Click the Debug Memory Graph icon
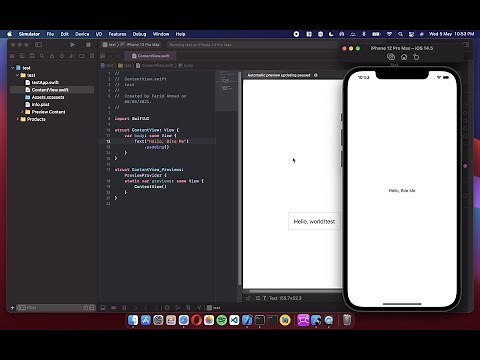Viewport: 480px width, 360px height. (178, 307)
